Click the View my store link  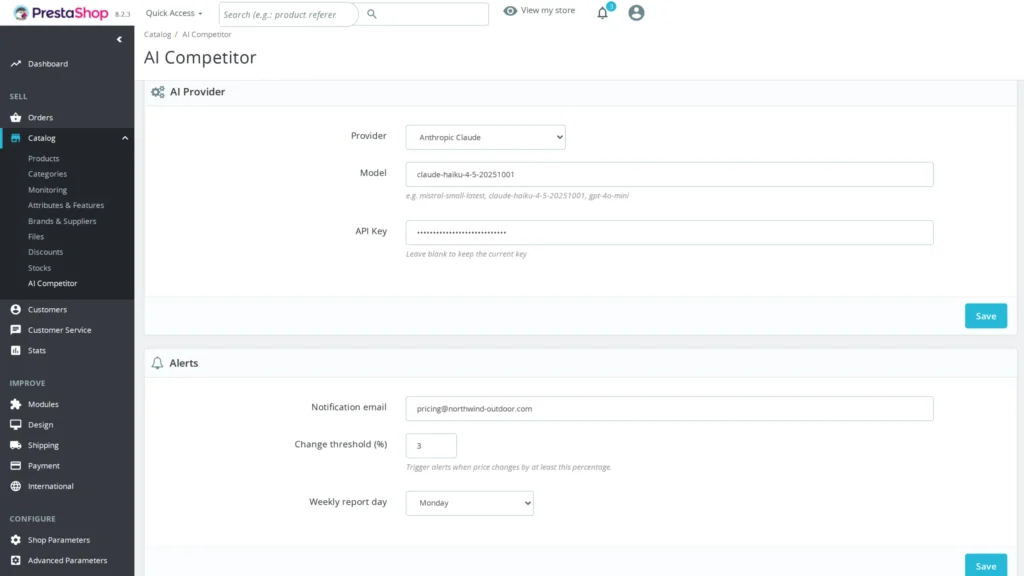click(548, 10)
